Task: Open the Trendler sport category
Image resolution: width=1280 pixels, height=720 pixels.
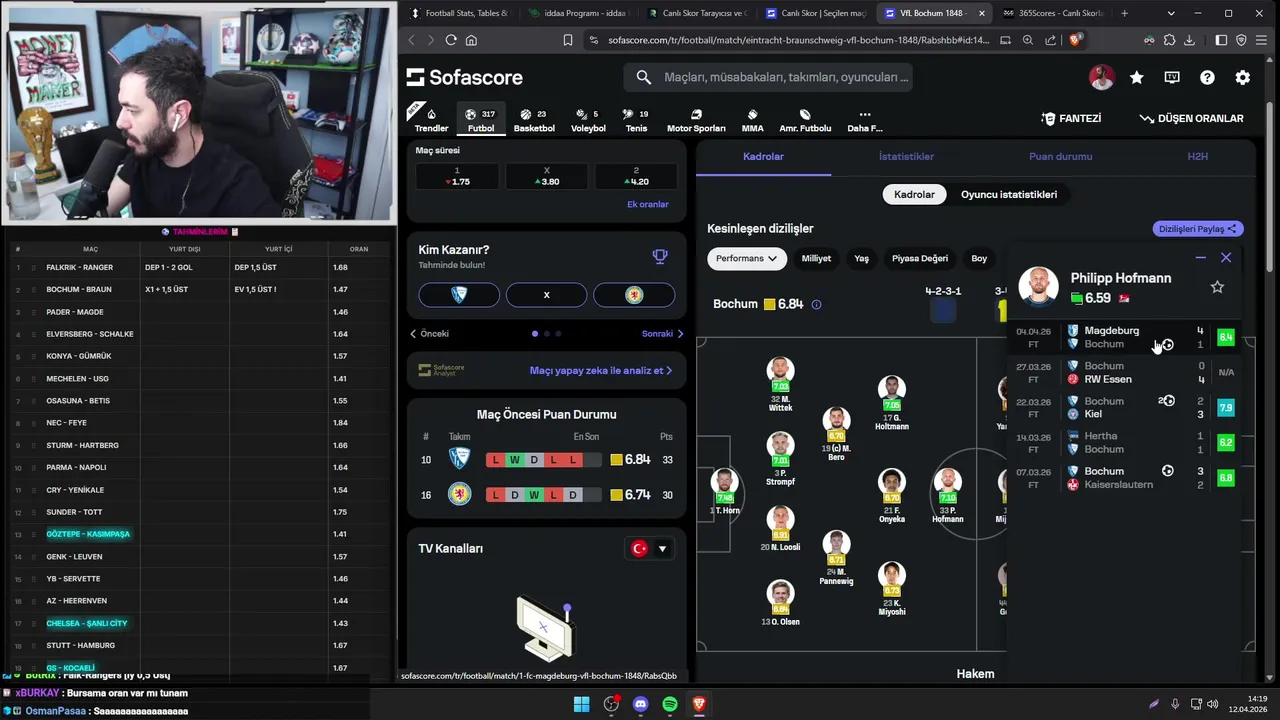Action: point(431,119)
